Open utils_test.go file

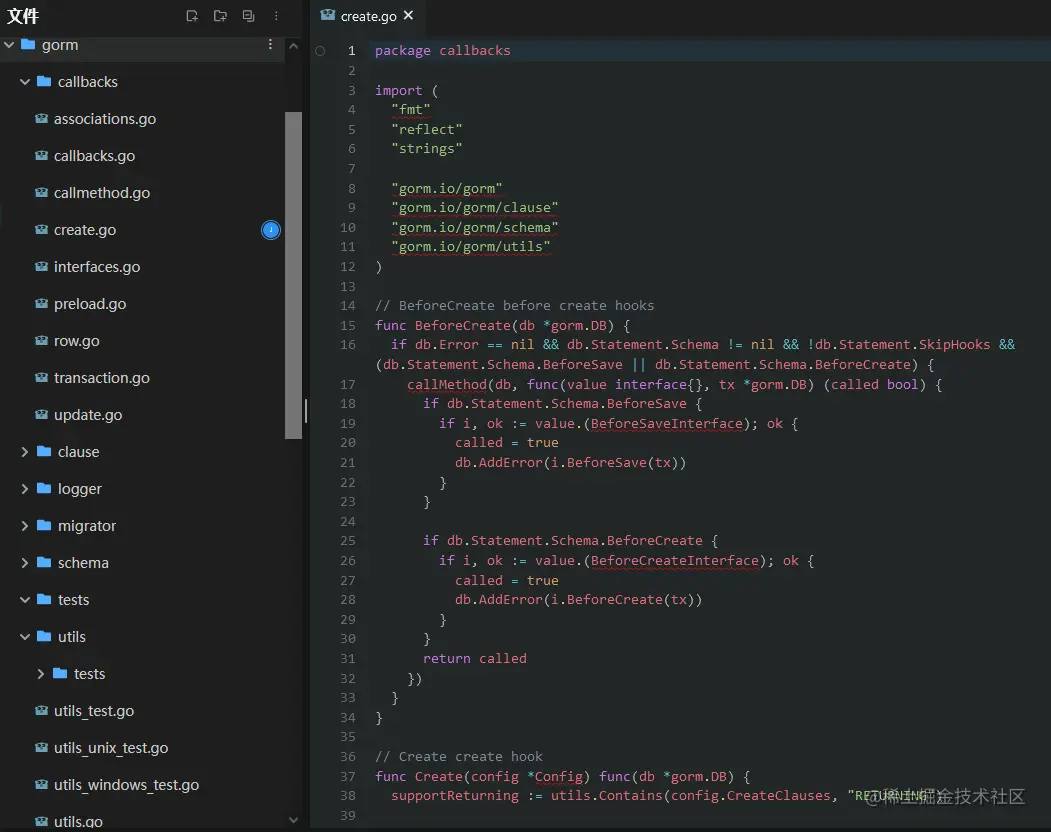[94, 711]
